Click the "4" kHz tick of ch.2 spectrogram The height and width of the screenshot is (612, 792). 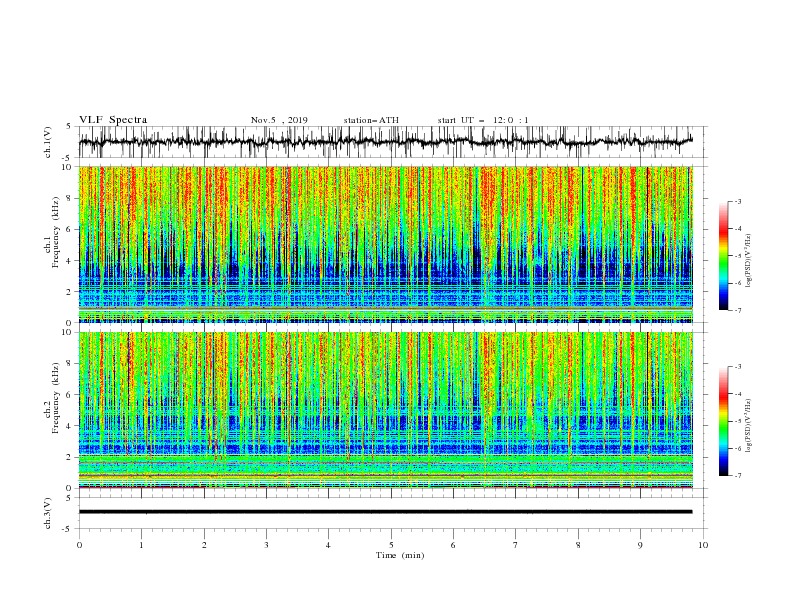tap(70, 426)
